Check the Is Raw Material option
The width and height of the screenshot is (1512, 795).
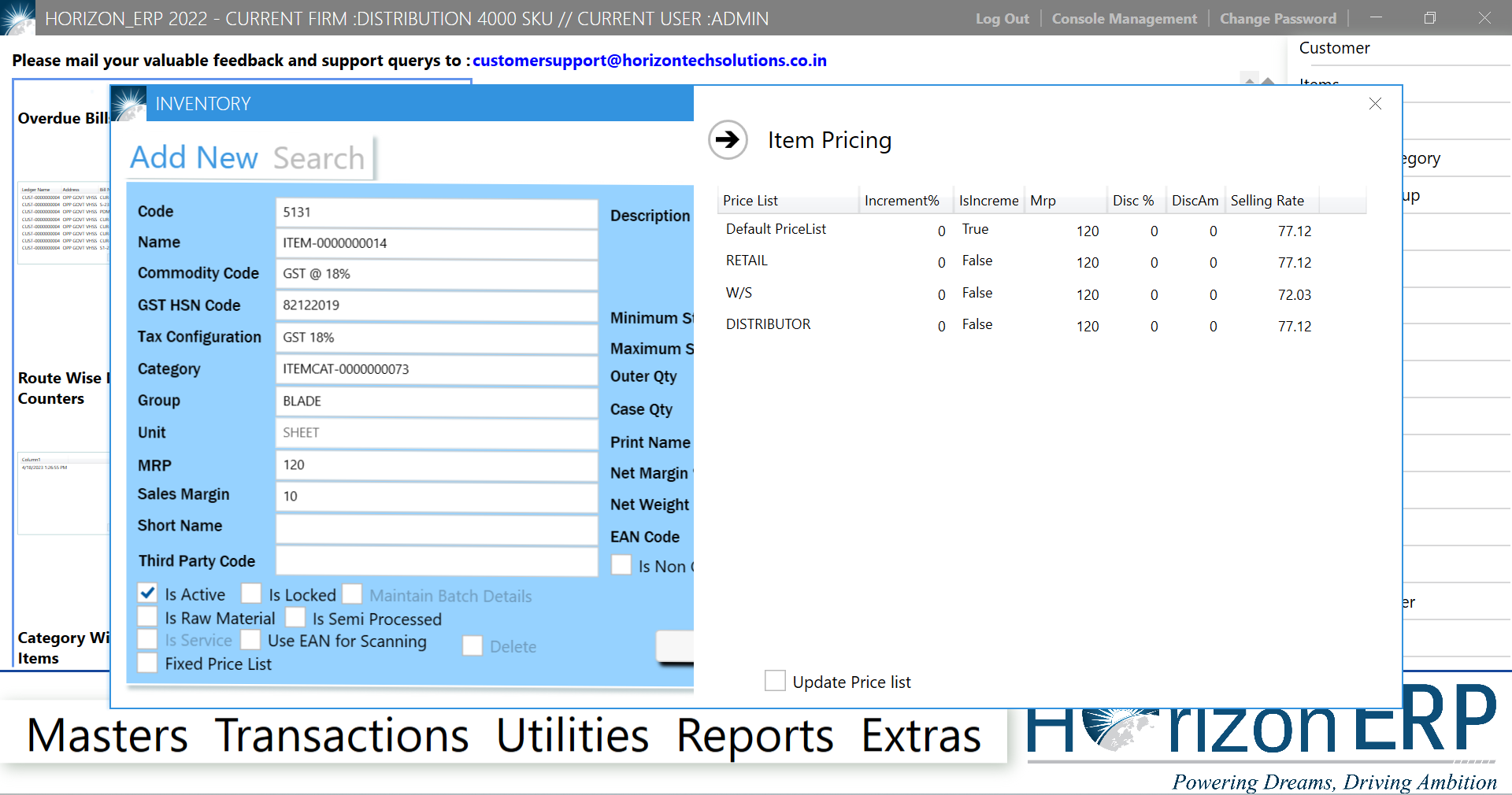[147, 617]
